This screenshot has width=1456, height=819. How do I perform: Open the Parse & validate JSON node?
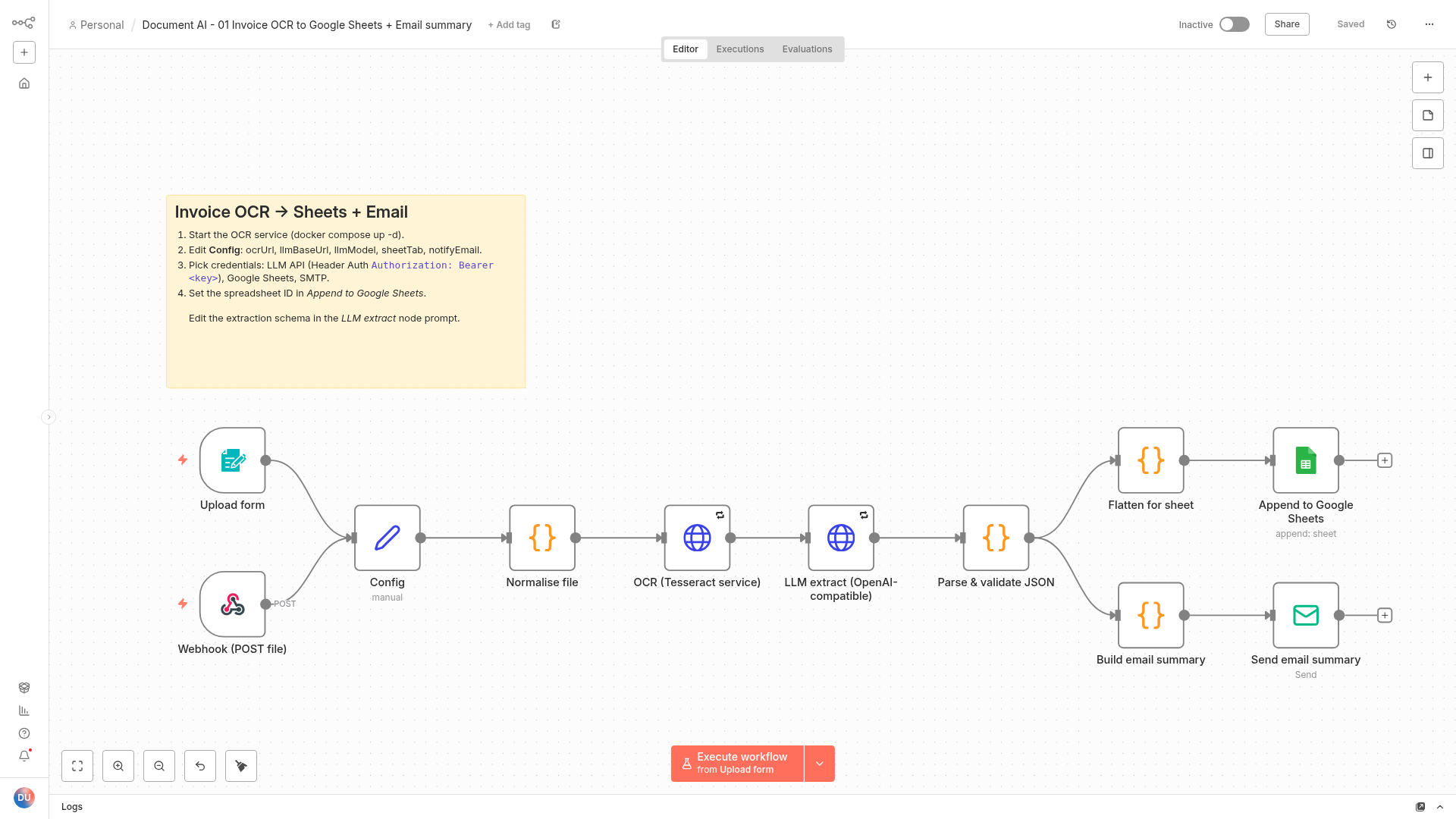[996, 538]
